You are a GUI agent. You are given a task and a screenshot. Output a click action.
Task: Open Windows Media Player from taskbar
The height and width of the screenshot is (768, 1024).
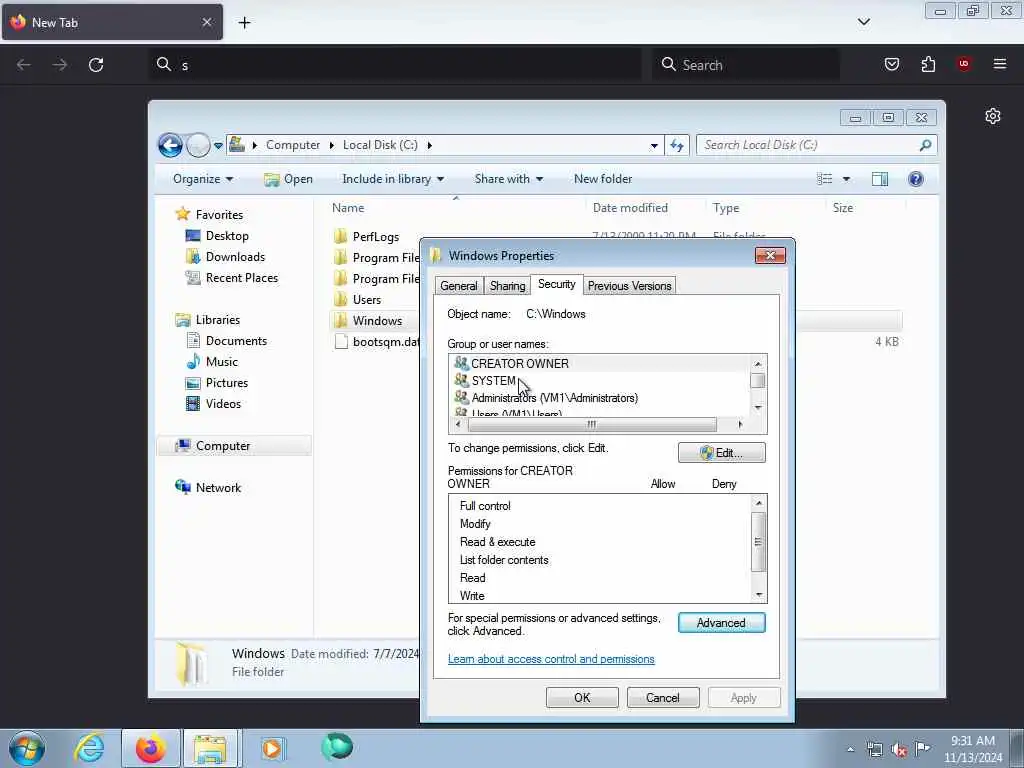272,748
